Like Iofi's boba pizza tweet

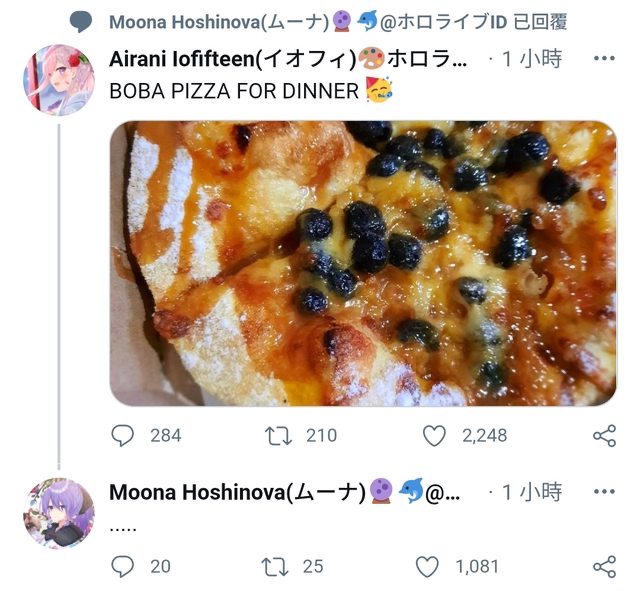[x=433, y=435]
